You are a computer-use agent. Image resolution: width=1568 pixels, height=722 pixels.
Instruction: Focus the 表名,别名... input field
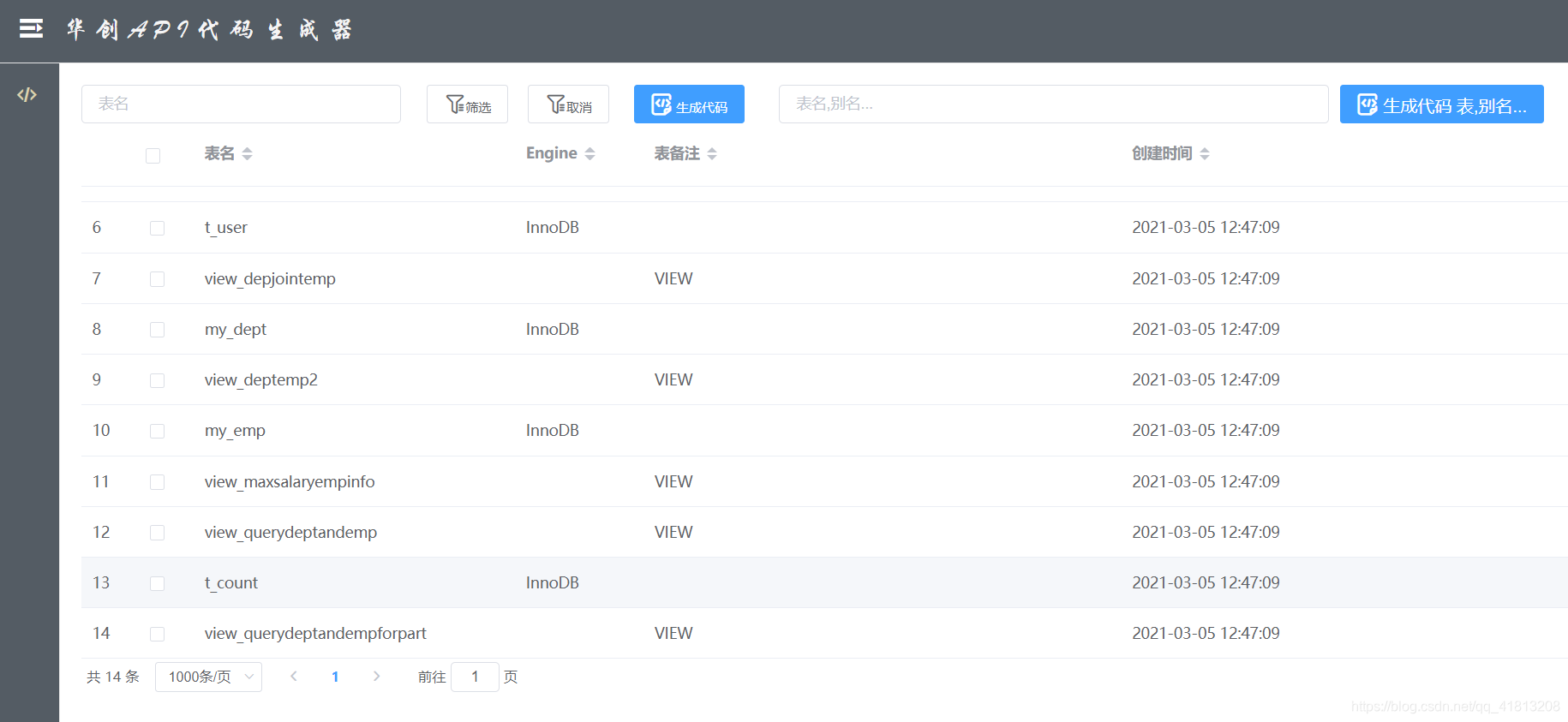[x=1053, y=104]
